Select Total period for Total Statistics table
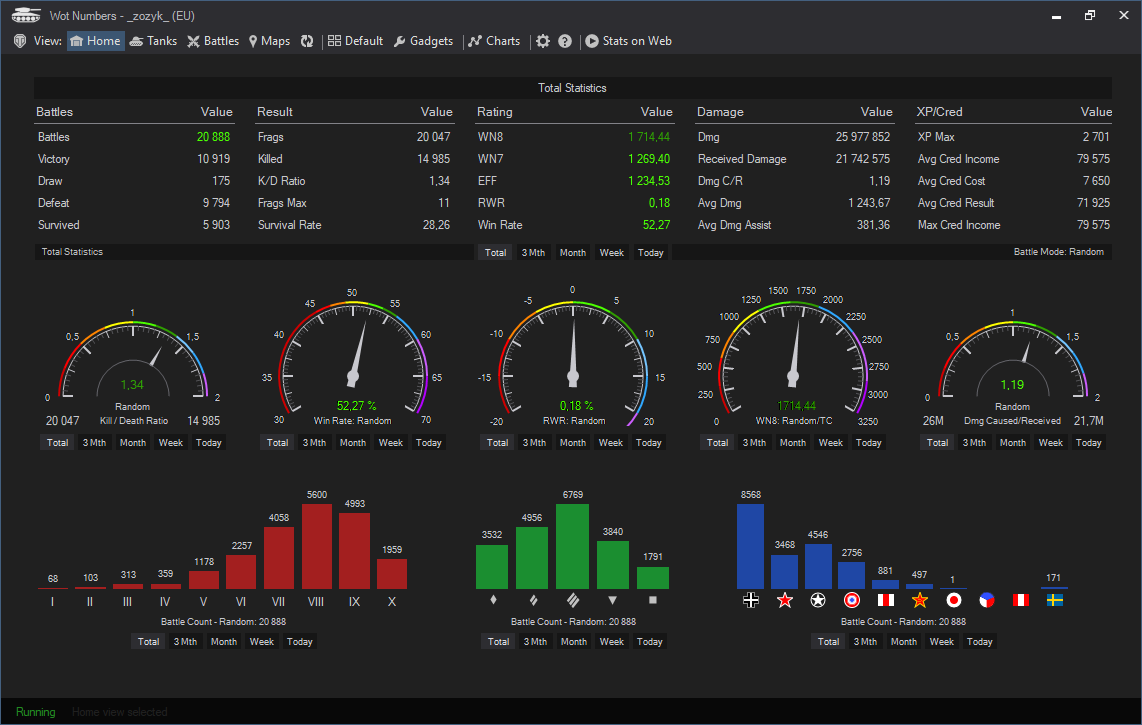The height and width of the screenshot is (725, 1142). [495, 253]
